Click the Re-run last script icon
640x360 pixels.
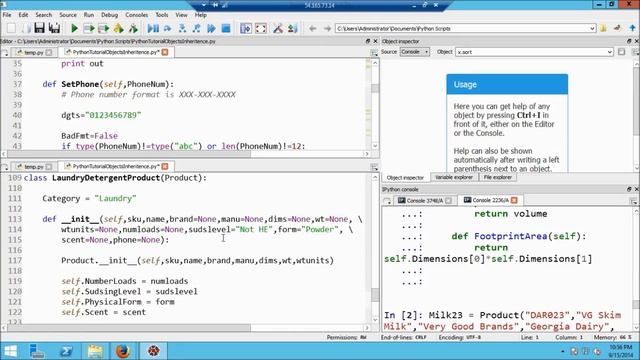click(133, 28)
